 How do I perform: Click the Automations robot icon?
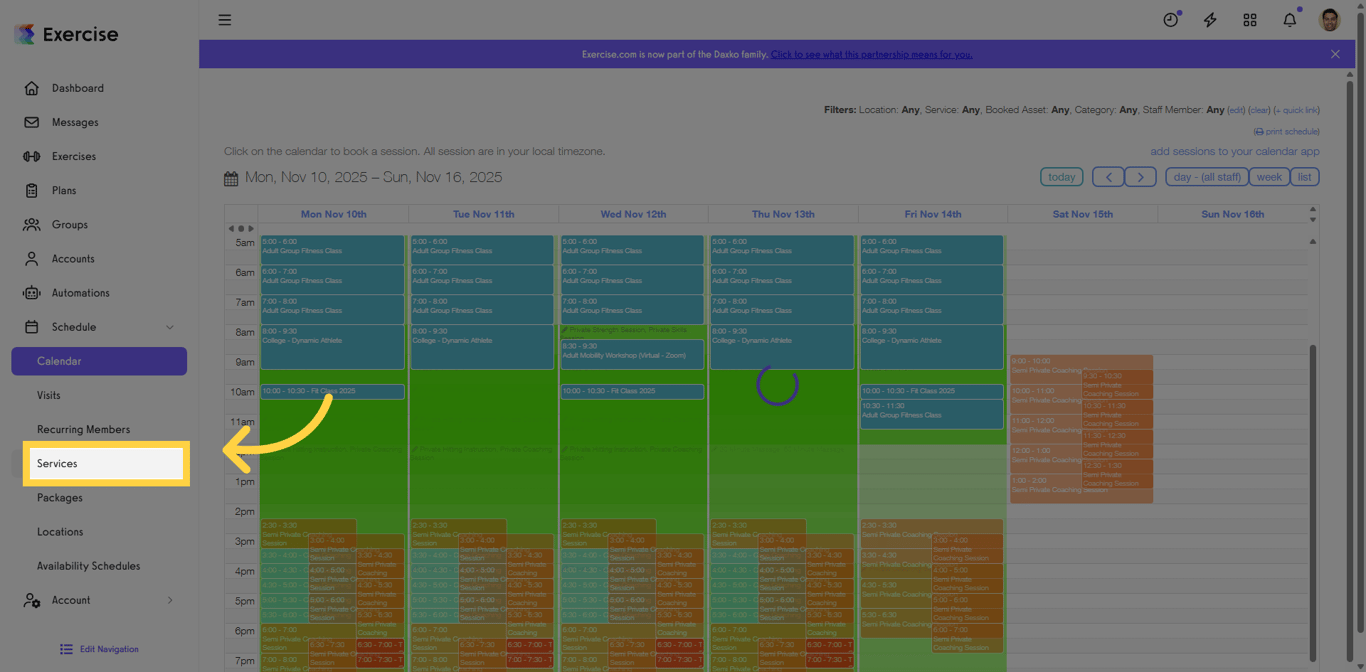coord(33,292)
